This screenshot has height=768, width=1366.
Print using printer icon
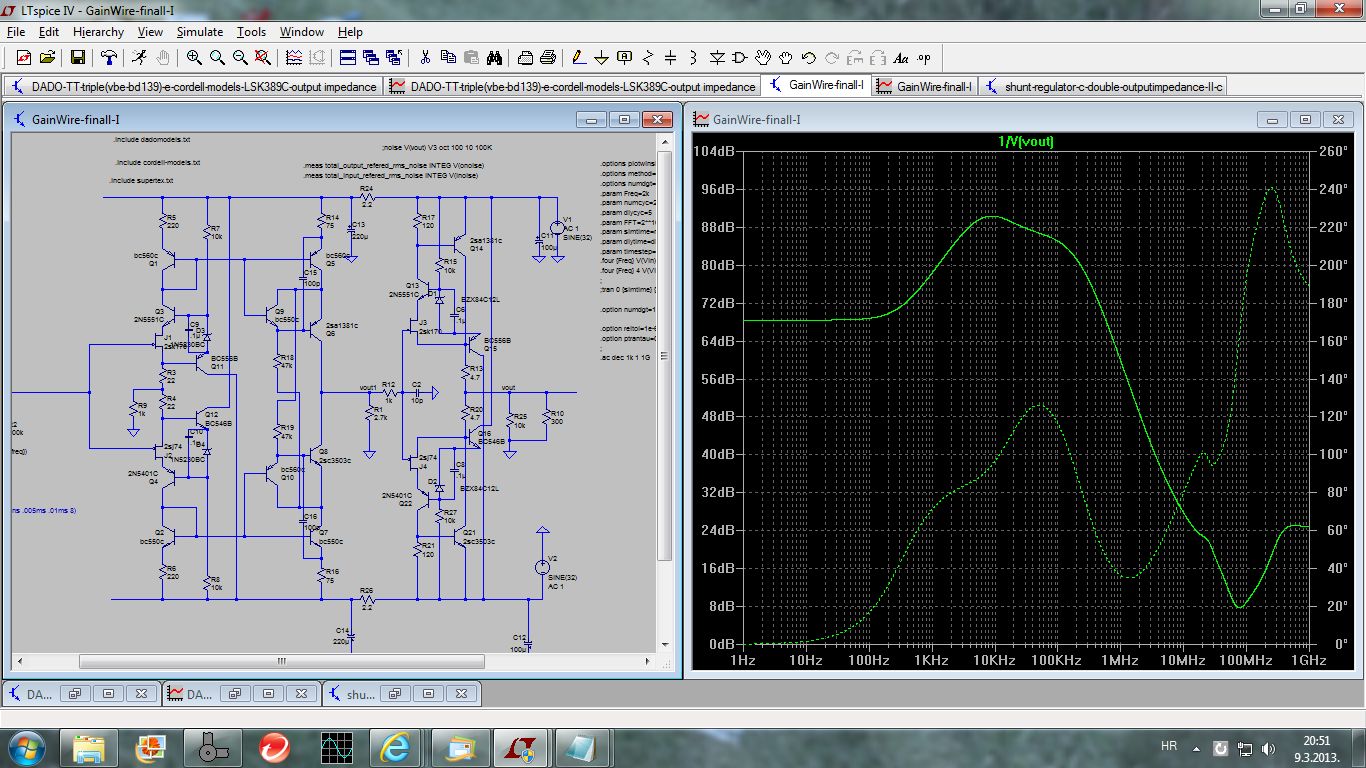coord(548,58)
